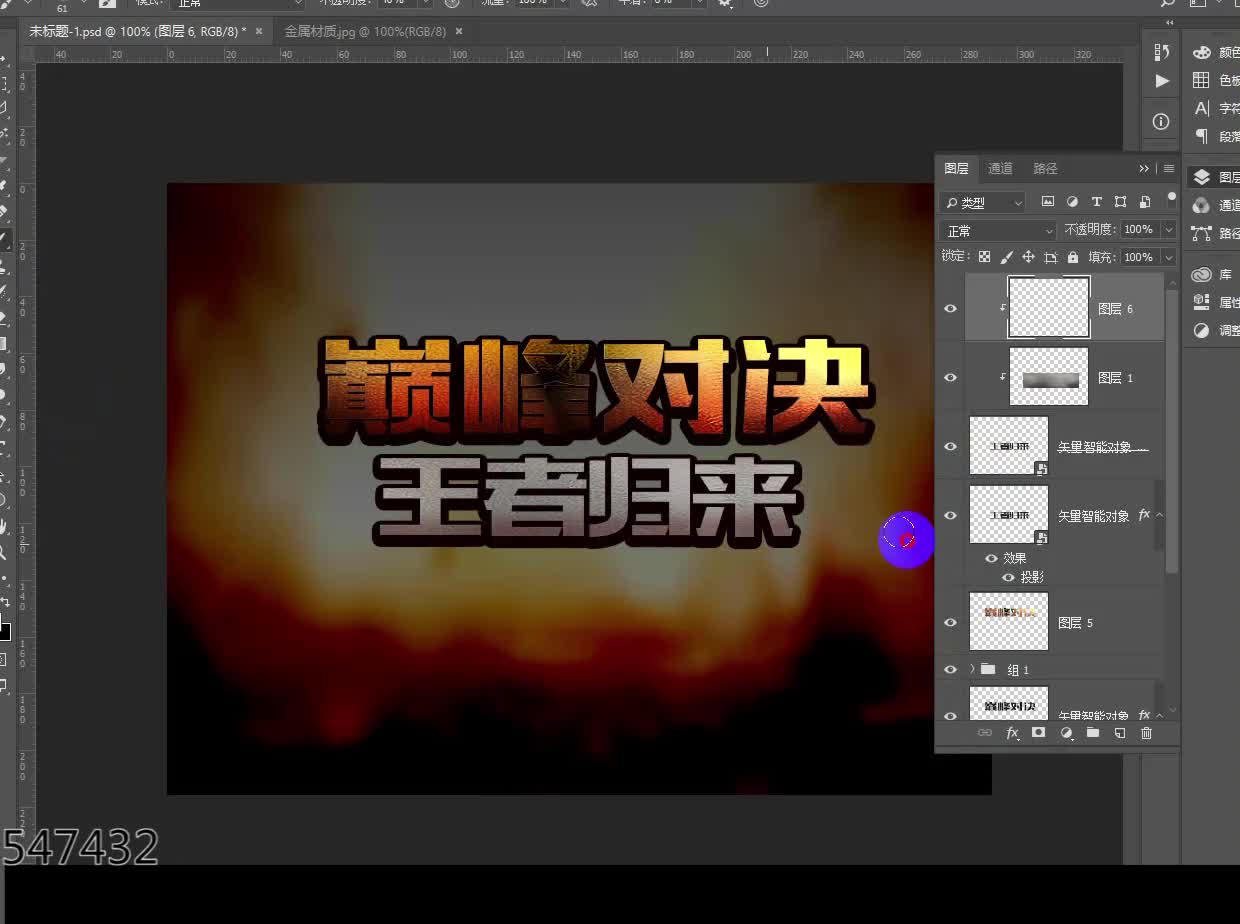The height and width of the screenshot is (924, 1240).
Task: Add a layer mask from panel bottom
Action: point(1040,734)
